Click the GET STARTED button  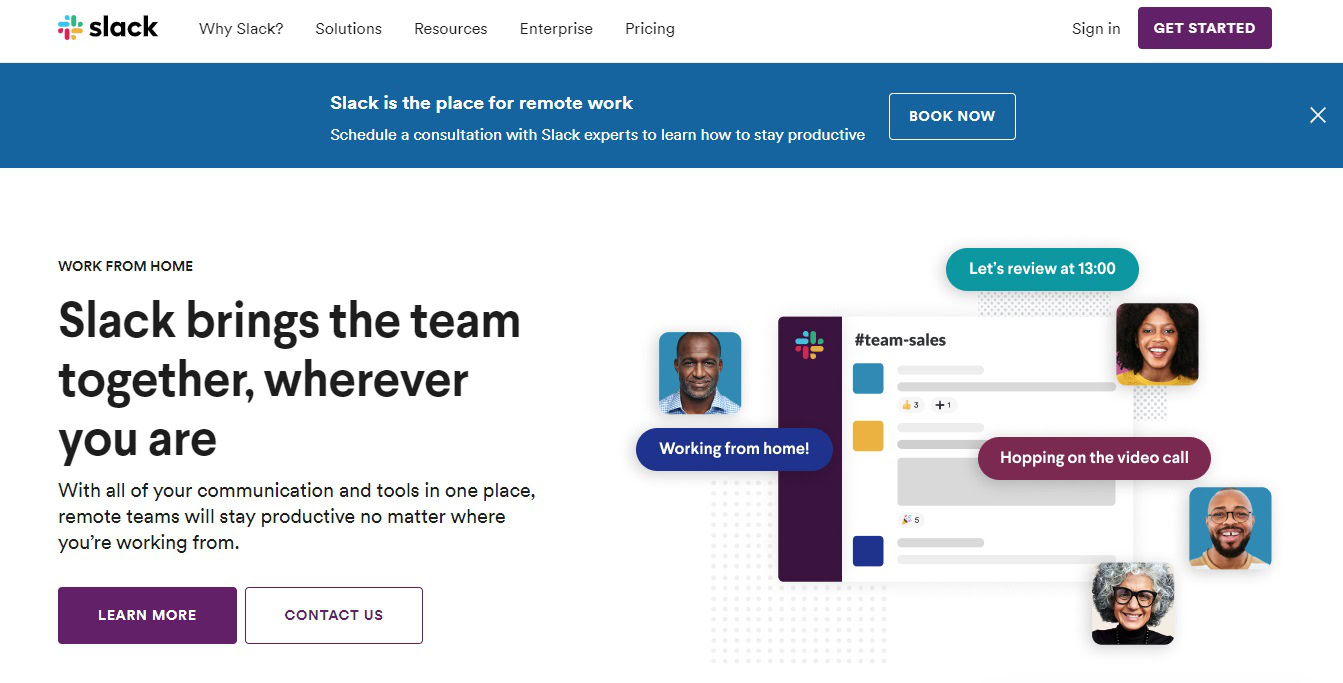click(x=1205, y=28)
